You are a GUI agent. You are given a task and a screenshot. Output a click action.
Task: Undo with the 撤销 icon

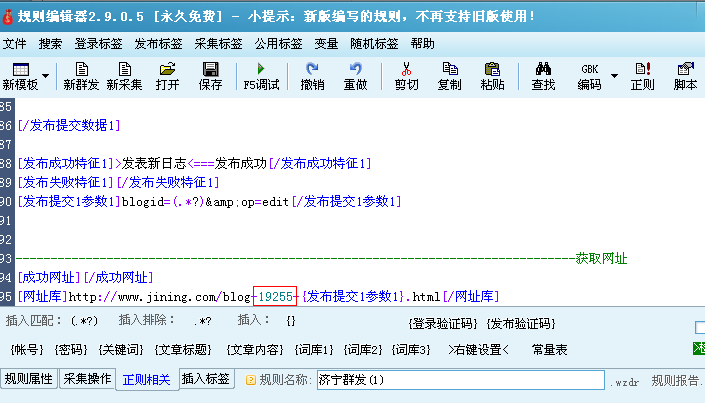pos(312,76)
